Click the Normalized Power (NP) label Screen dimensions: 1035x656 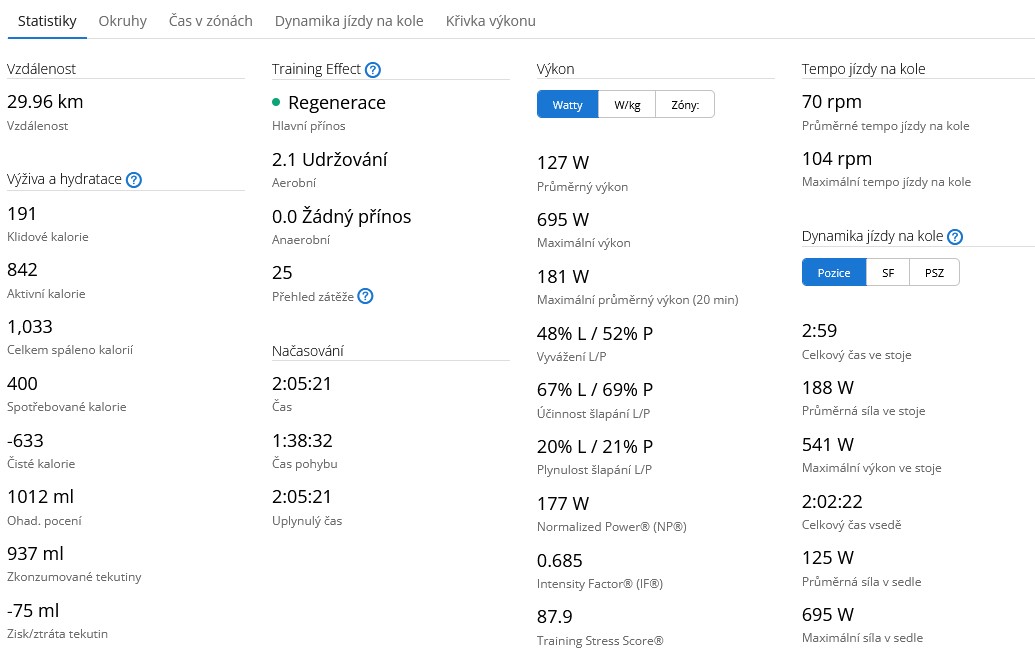[x=611, y=527]
